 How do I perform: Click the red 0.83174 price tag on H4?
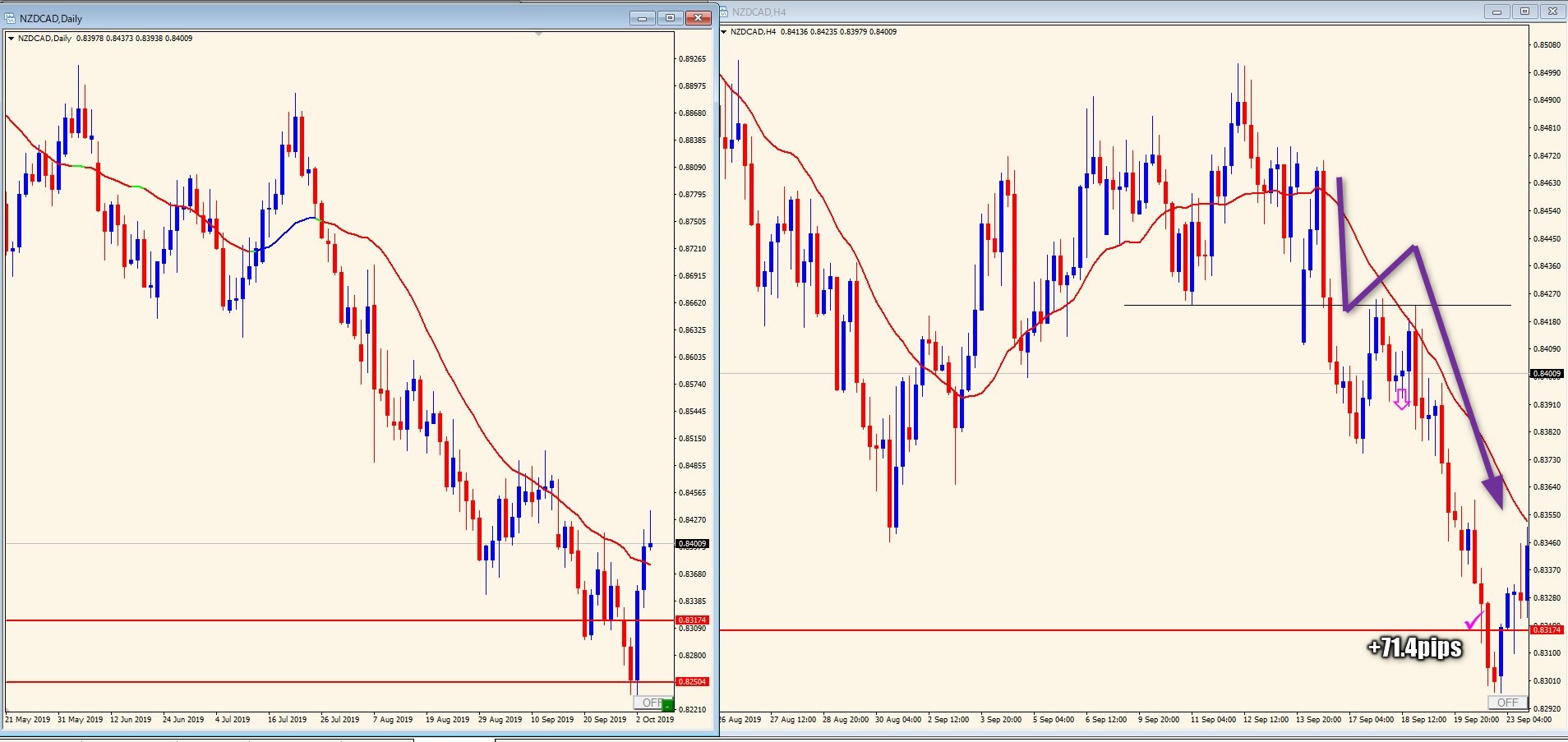[x=1546, y=630]
